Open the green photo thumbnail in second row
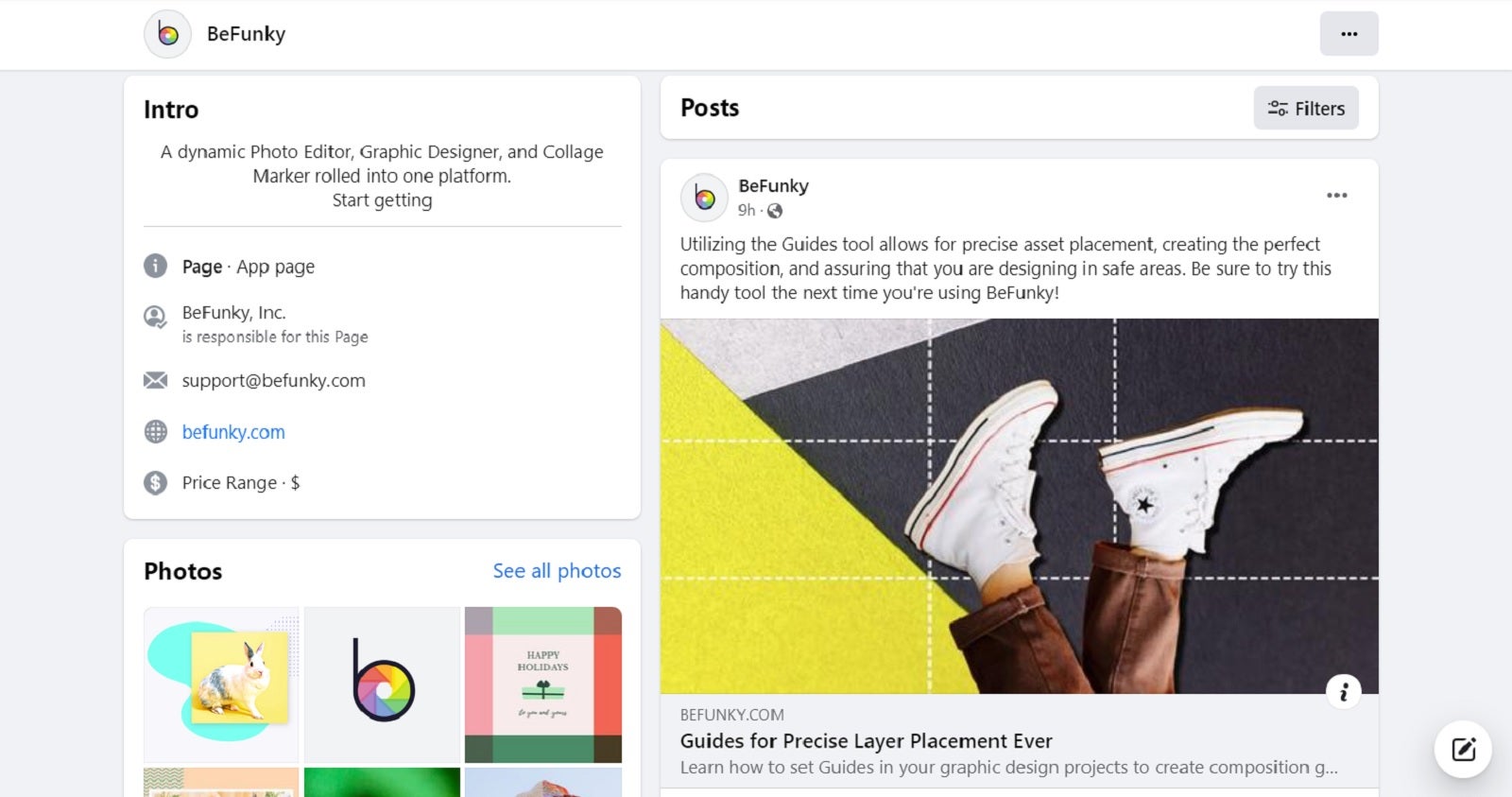1512x797 pixels. point(382,782)
